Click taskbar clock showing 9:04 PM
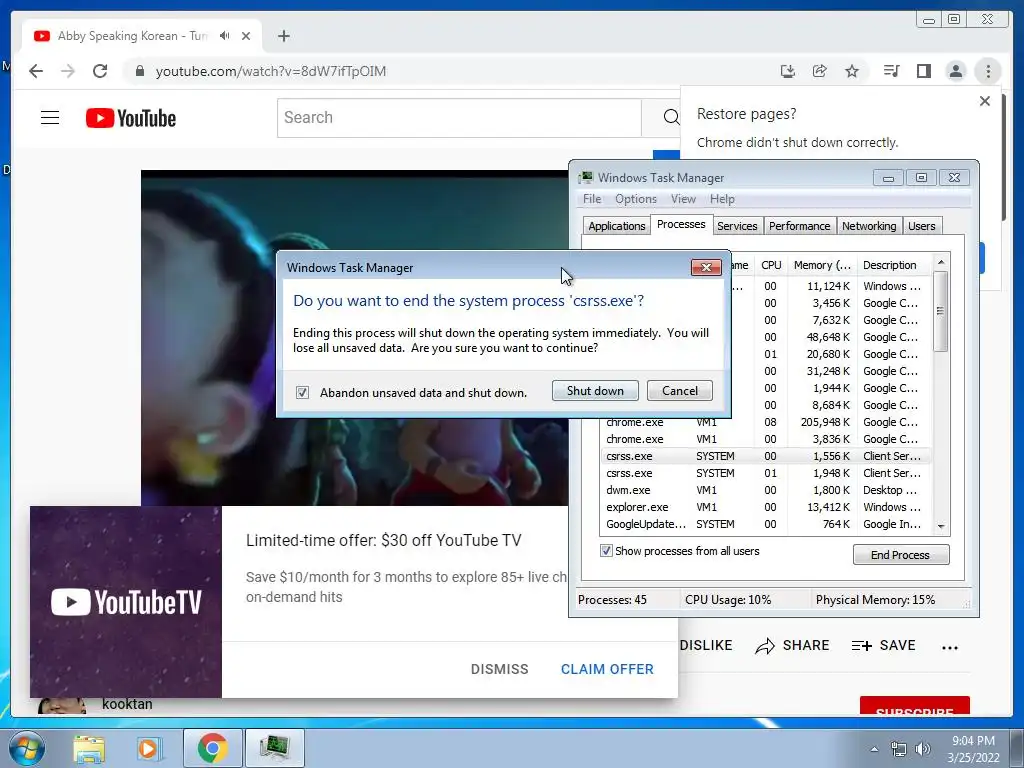 coord(973,749)
